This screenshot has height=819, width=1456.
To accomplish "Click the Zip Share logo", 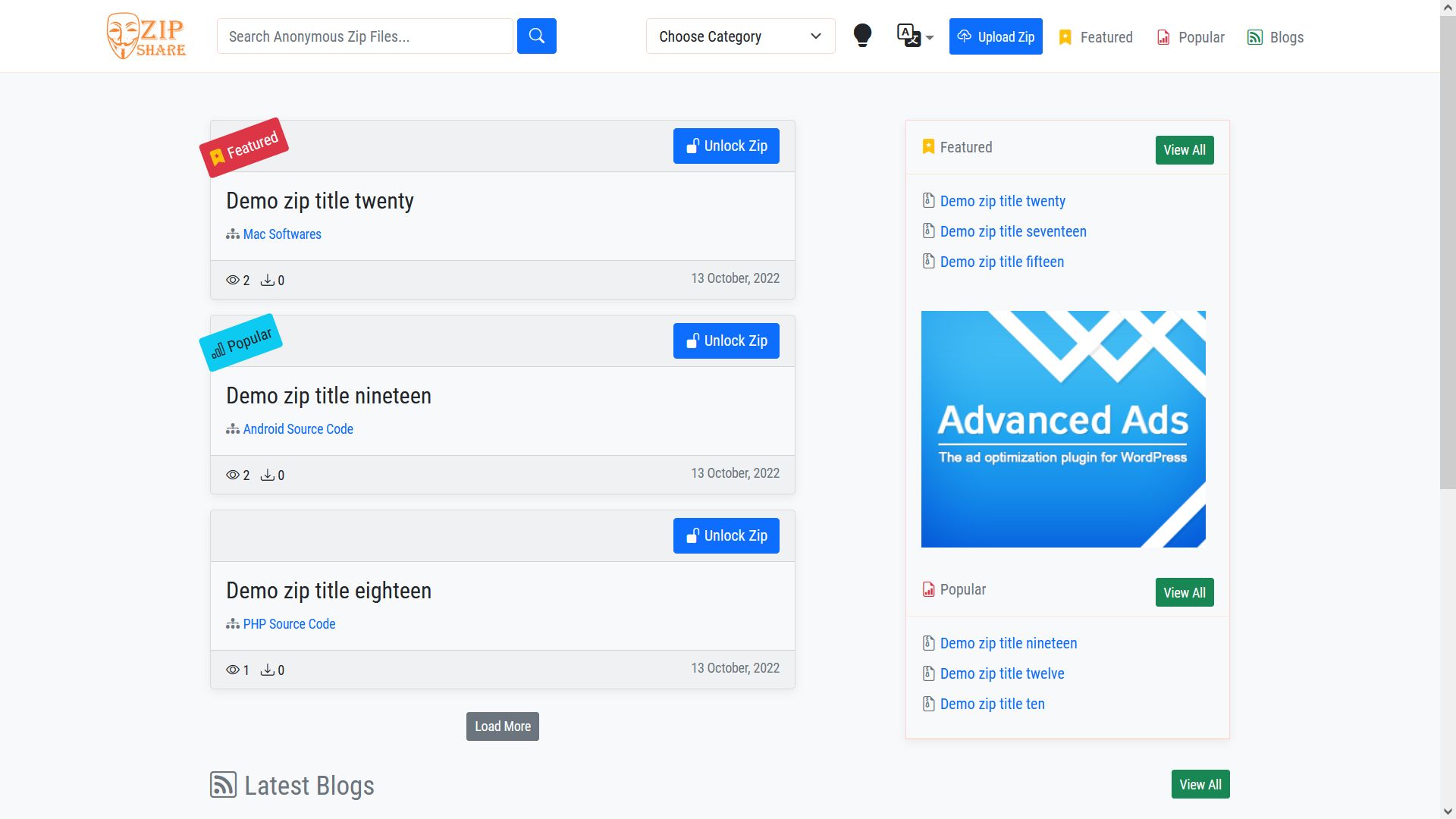I will point(146,36).
